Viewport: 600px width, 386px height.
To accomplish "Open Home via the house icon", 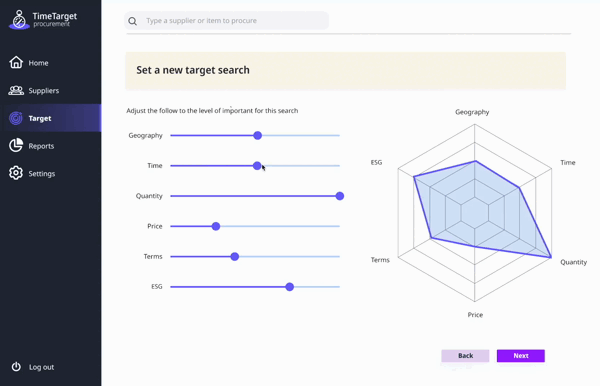I will 16,62.
